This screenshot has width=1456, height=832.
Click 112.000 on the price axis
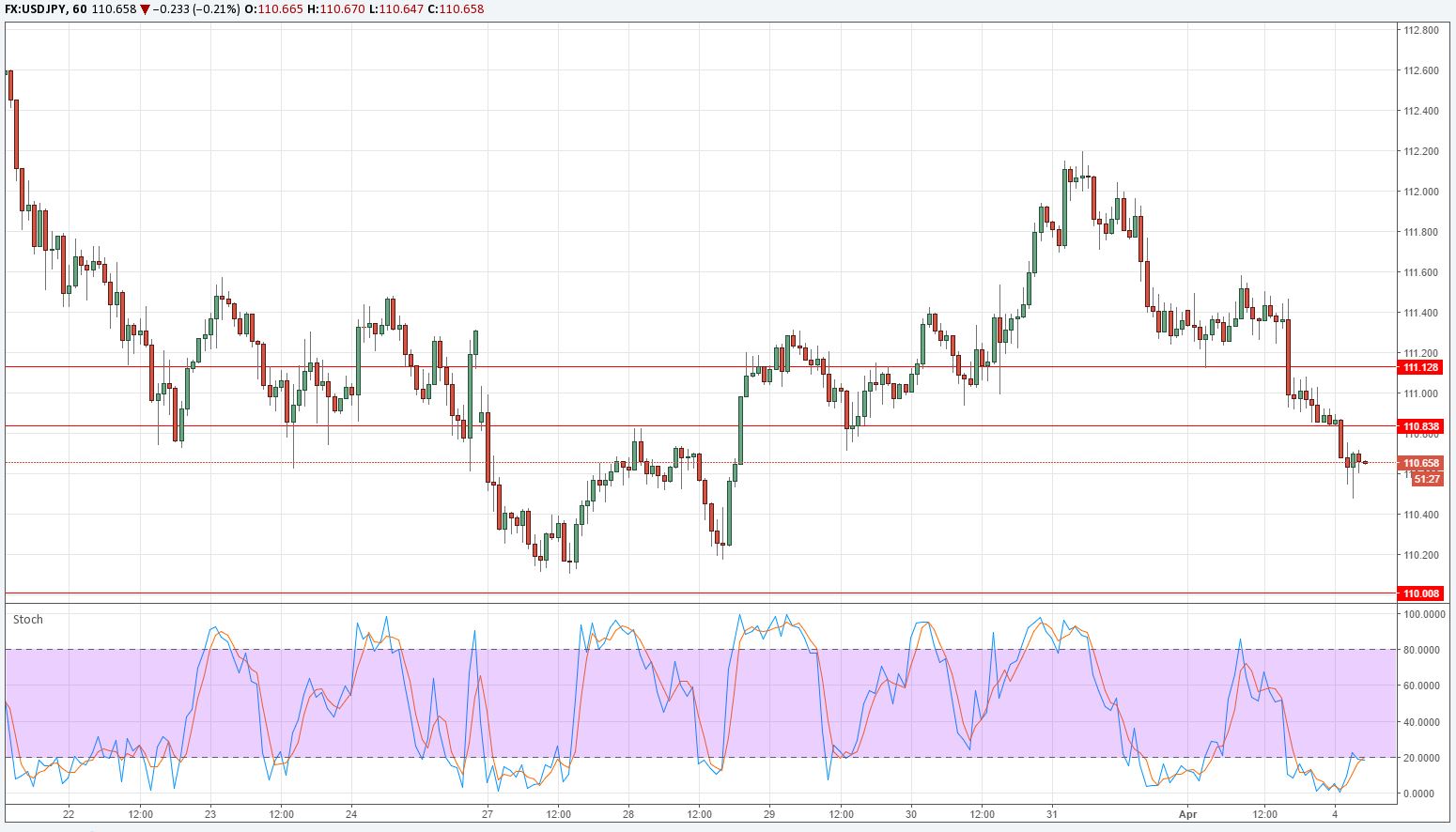point(1420,192)
